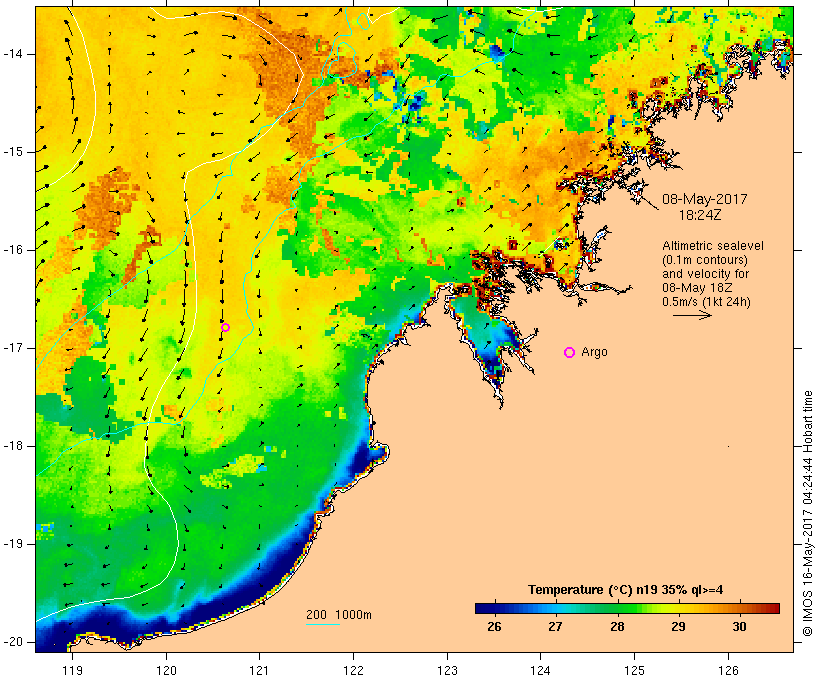The image size is (820, 680).
Task: Click the cyan 200m contour legend line
Action: pyautogui.click(x=323, y=624)
